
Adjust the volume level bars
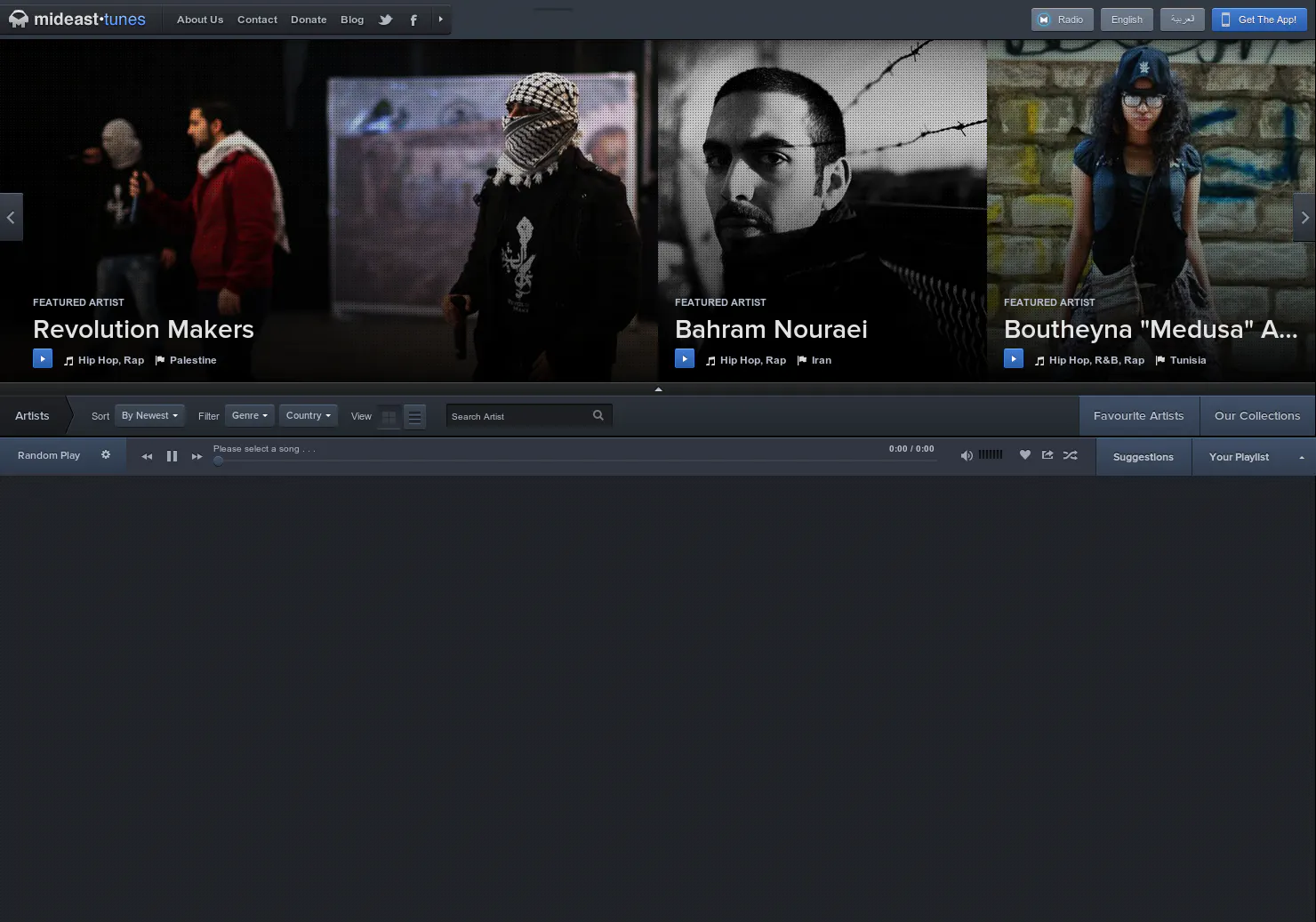pos(991,454)
